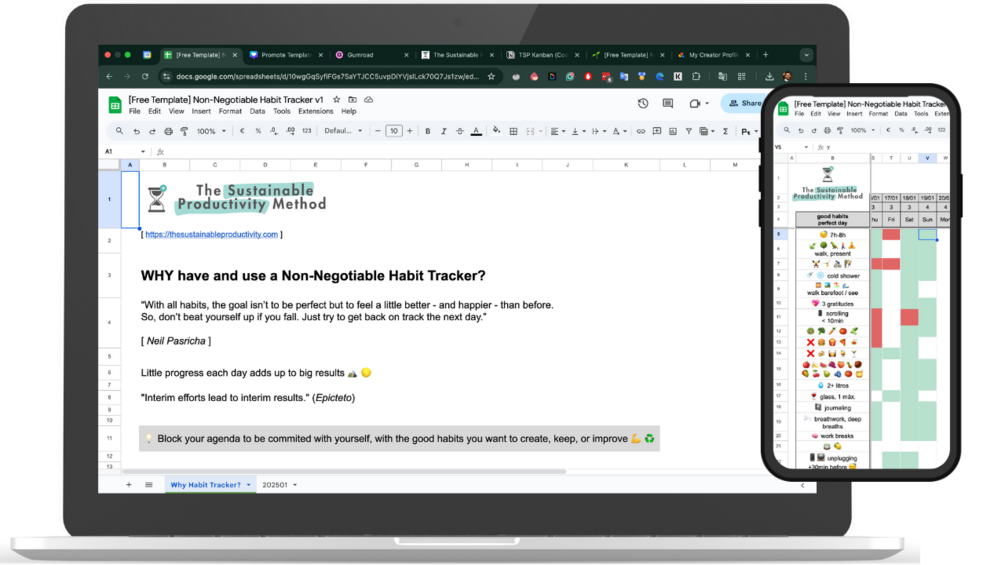
Task: Click the cloud document status icon
Action: click(x=369, y=100)
